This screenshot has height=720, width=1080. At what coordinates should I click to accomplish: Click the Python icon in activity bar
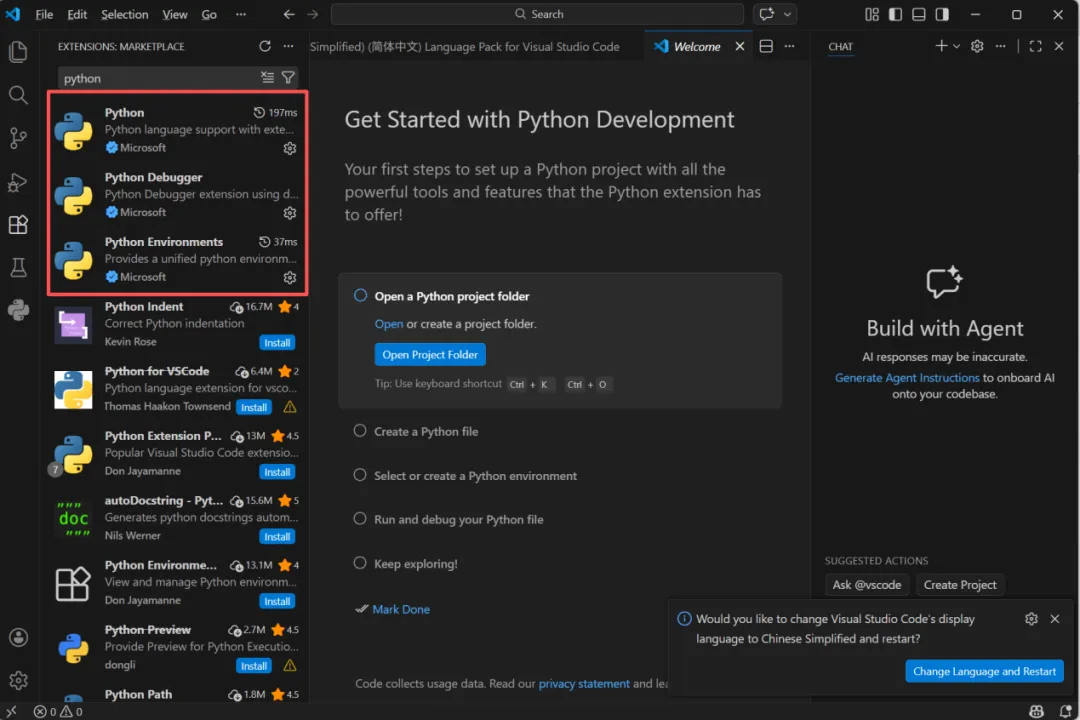[18, 310]
